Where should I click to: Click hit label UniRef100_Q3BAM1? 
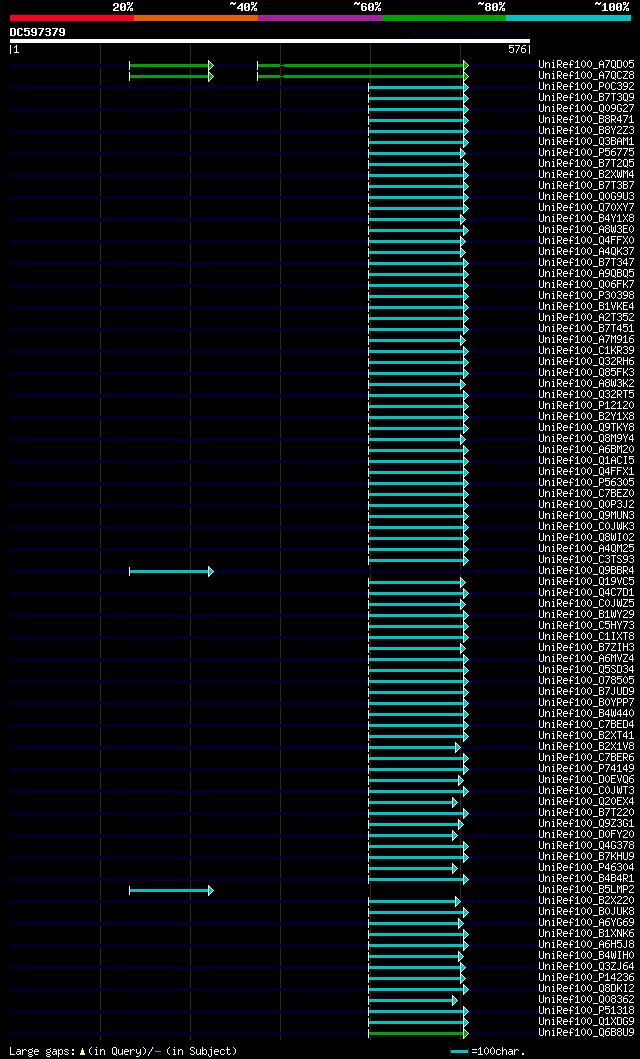tap(586, 141)
